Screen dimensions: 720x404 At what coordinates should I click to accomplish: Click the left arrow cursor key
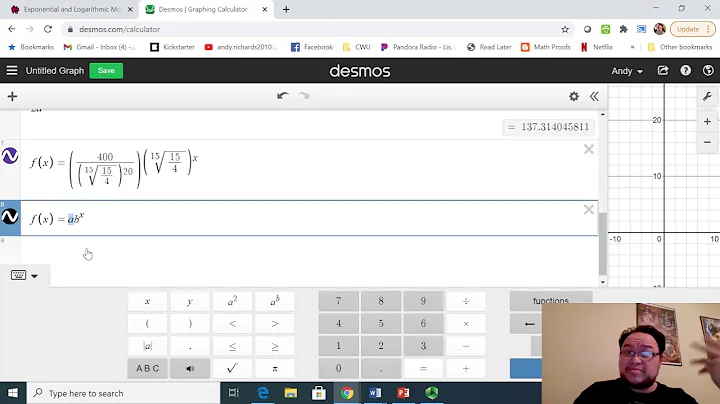529,324
